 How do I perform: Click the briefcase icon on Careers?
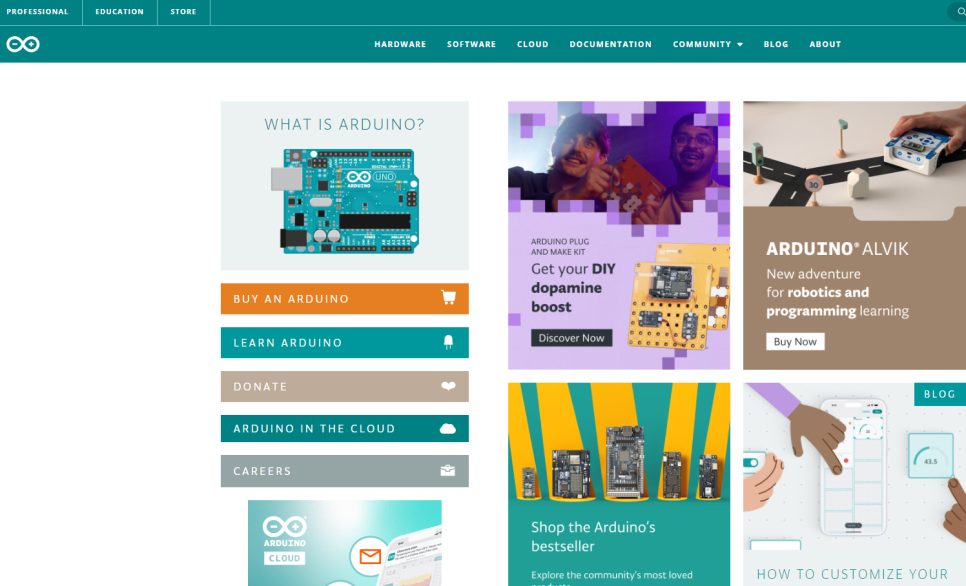pos(448,471)
